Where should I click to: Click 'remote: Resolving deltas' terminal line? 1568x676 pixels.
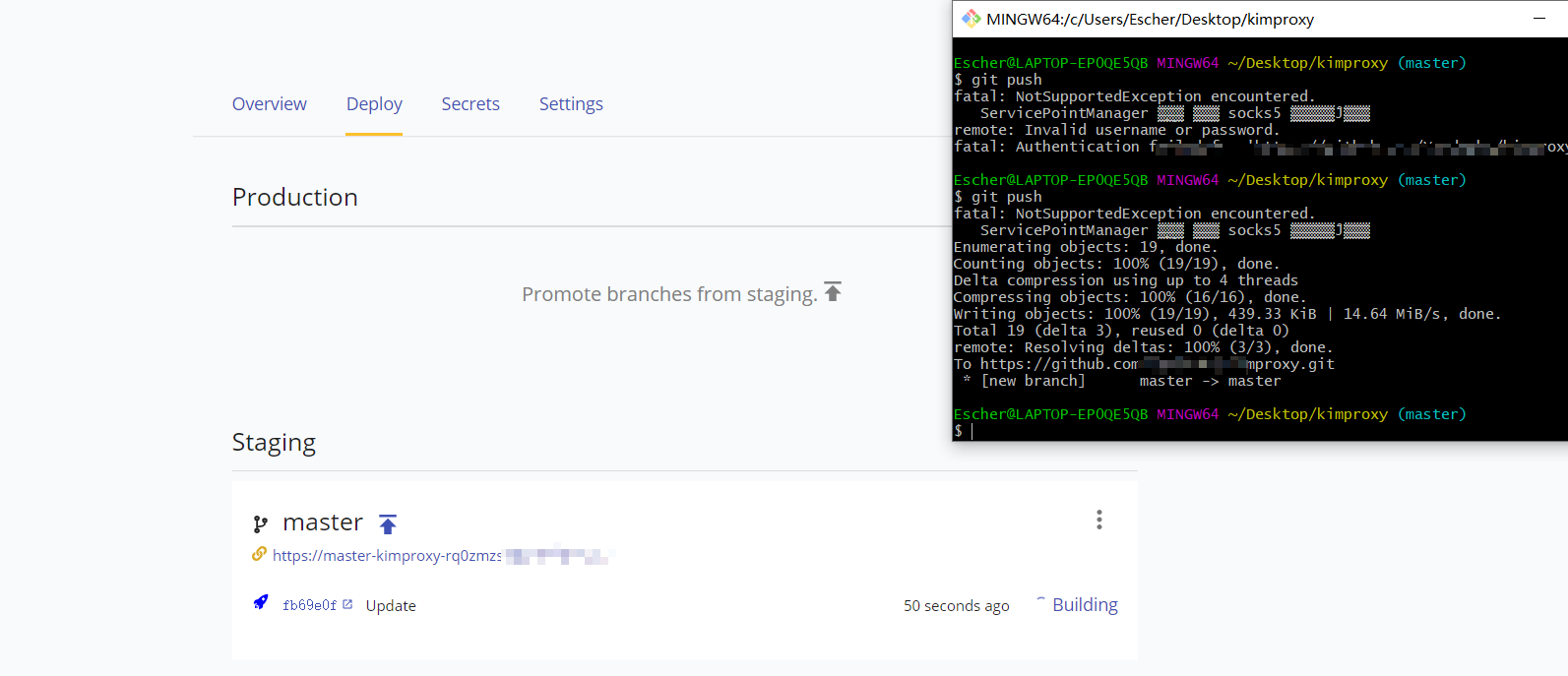click(x=1143, y=347)
